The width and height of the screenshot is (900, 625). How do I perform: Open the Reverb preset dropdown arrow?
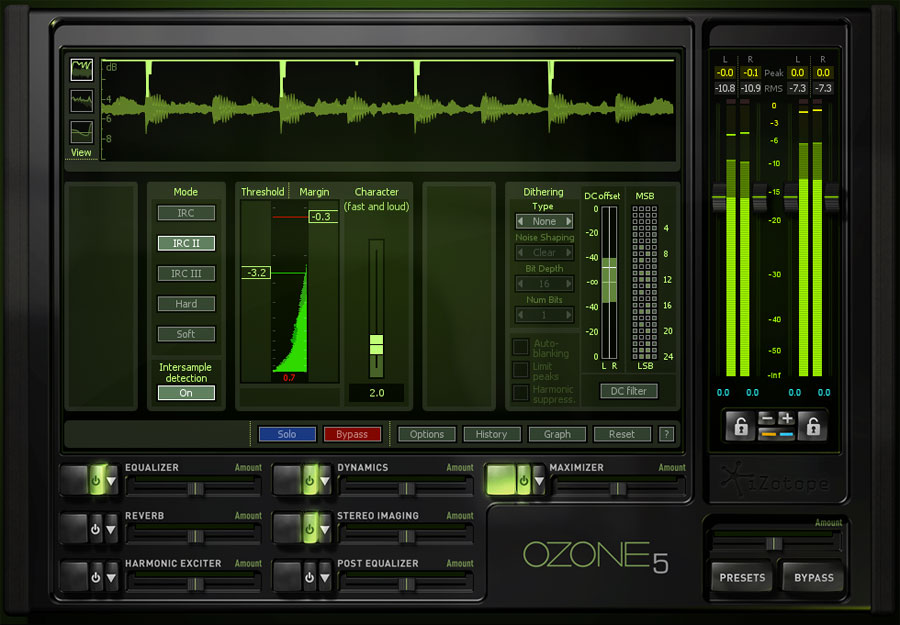point(111,529)
